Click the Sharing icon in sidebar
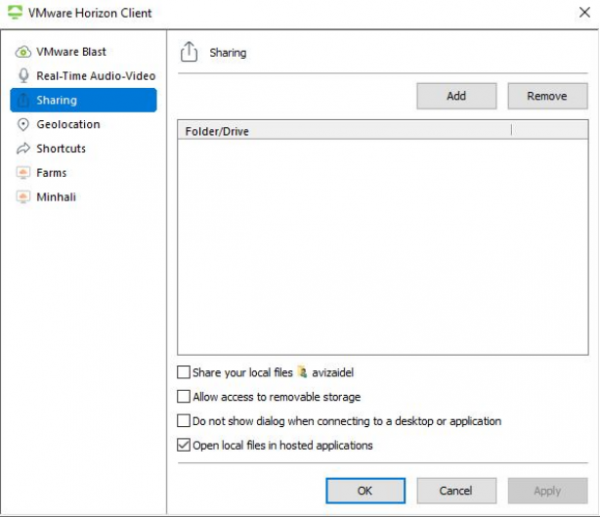 [x=24, y=100]
